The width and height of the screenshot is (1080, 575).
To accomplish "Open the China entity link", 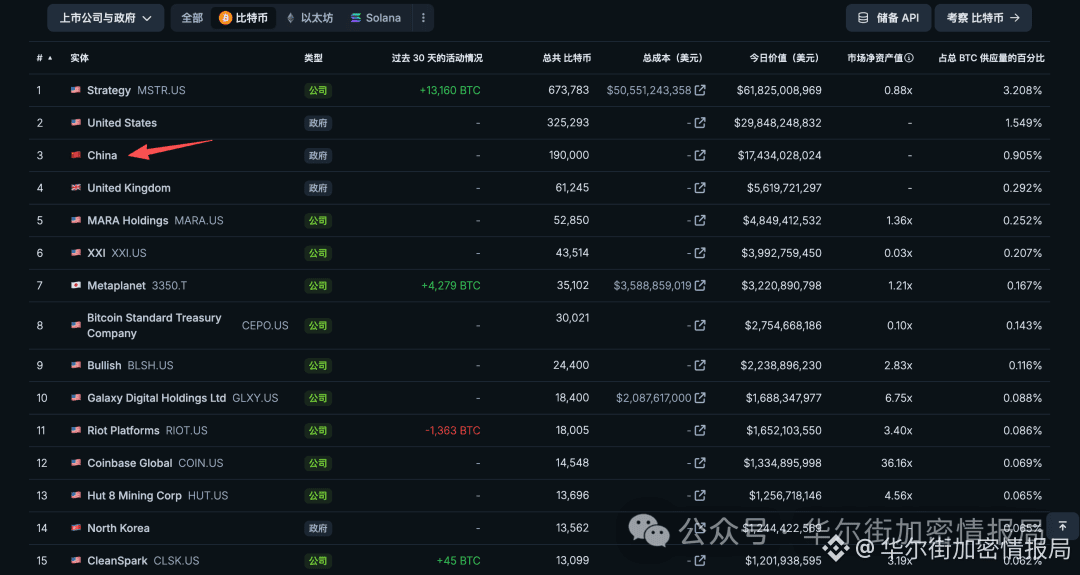I will (x=102, y=155).
